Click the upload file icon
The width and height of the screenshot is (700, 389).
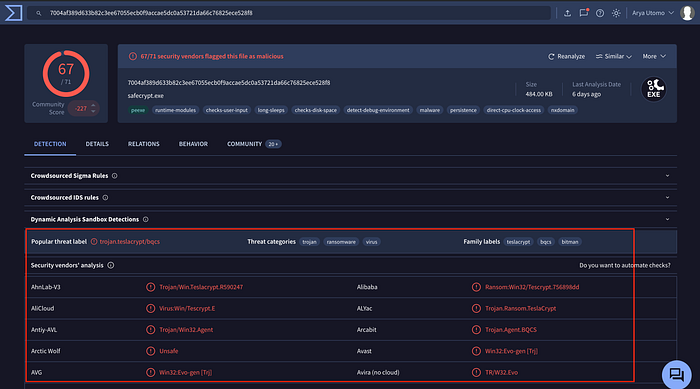[567, 13]
